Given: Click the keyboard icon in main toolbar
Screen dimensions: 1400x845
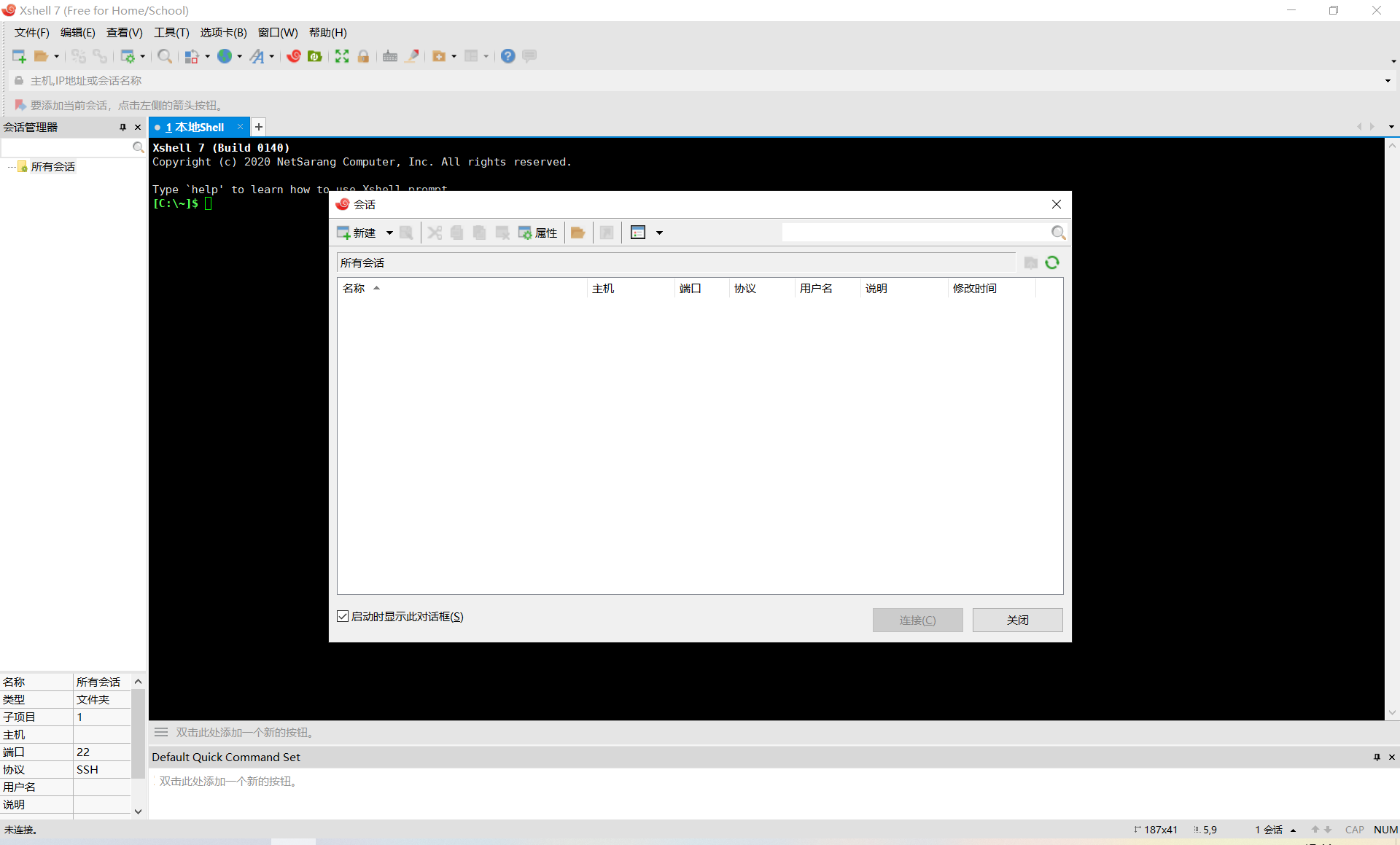Looking at the screenshot, I should [390, 56].
